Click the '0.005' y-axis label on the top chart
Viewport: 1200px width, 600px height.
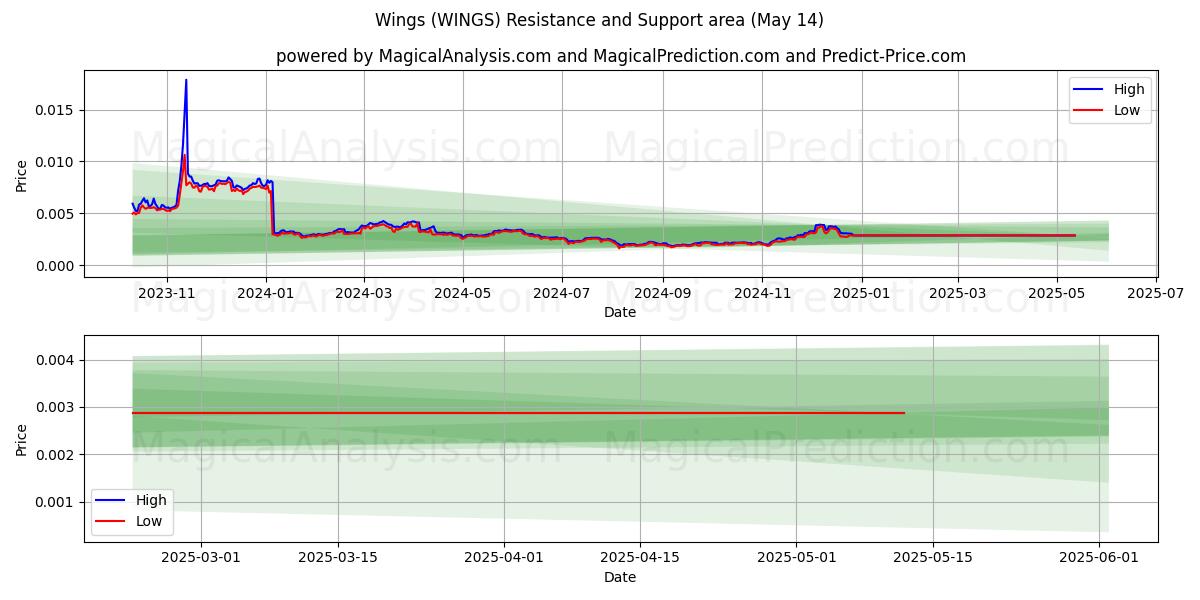(57, 214)
